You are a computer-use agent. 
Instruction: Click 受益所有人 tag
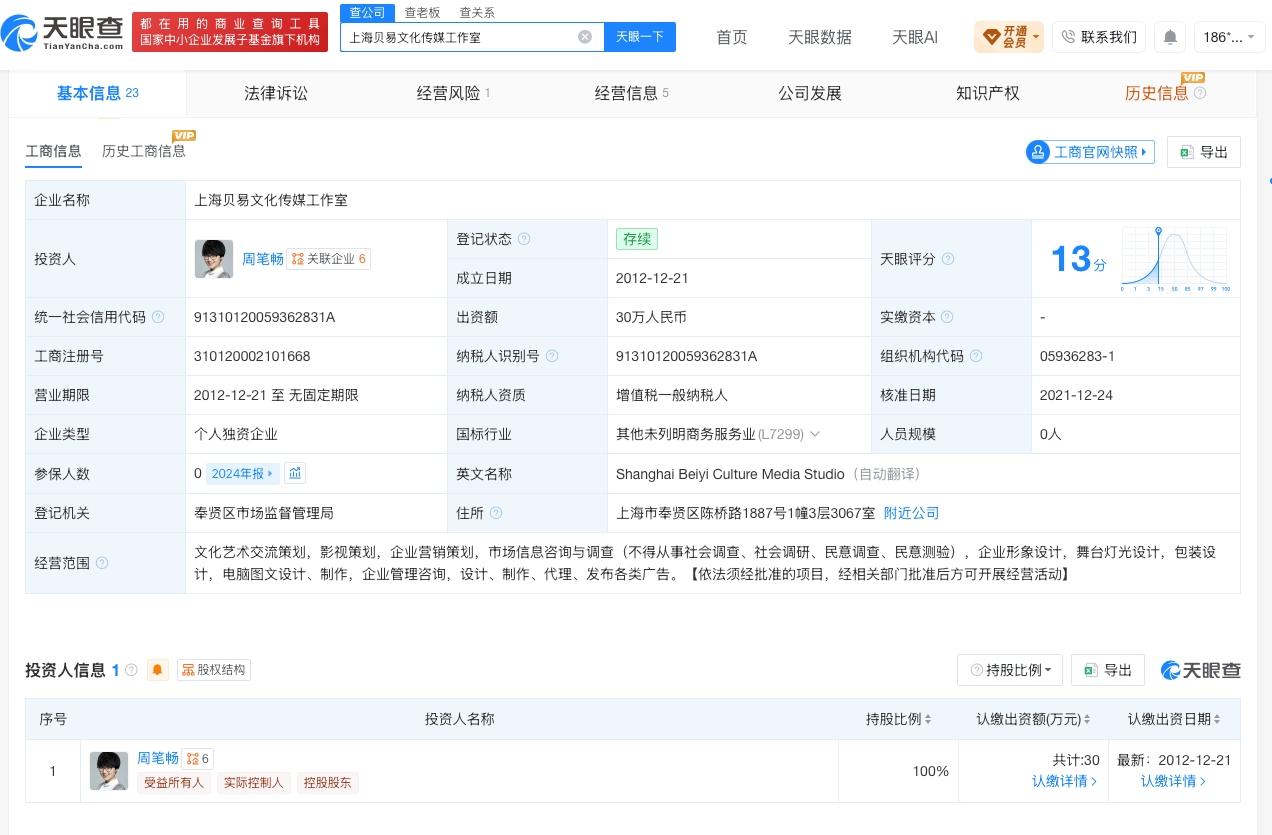click(x=174, y=783)
